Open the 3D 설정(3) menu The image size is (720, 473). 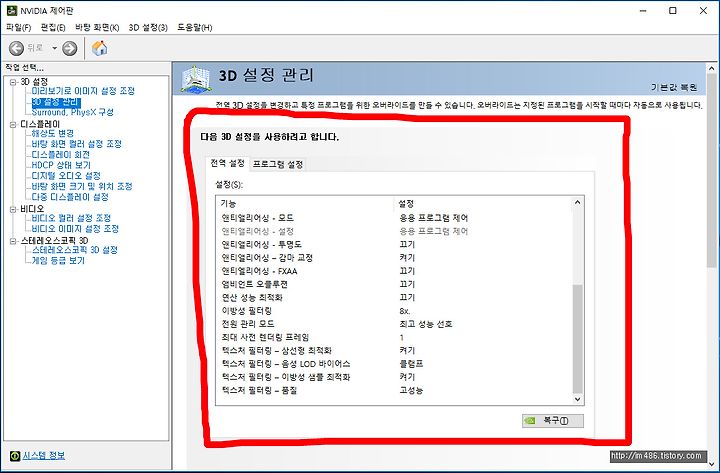148,28
